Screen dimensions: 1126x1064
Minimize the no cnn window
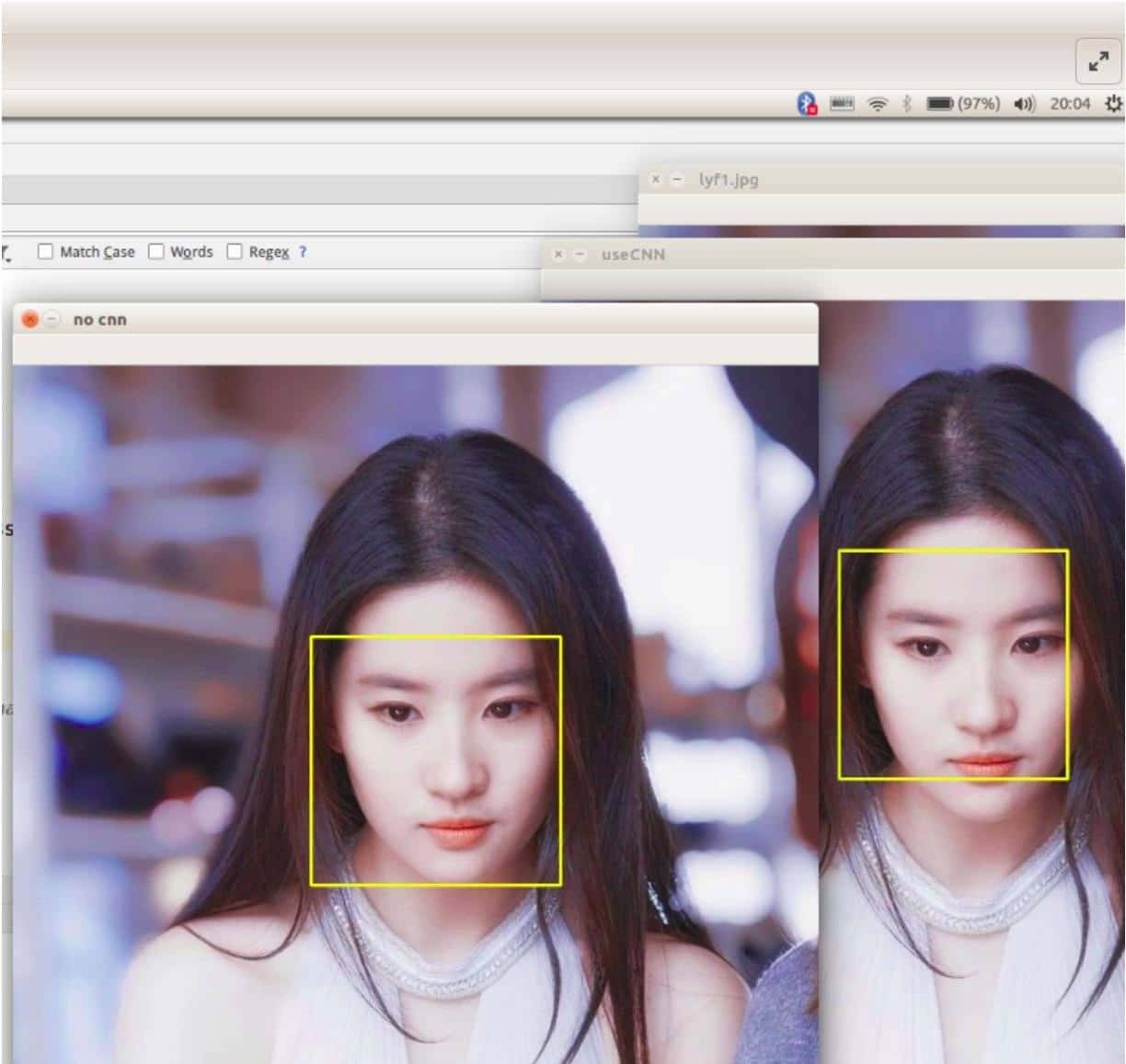52,319
